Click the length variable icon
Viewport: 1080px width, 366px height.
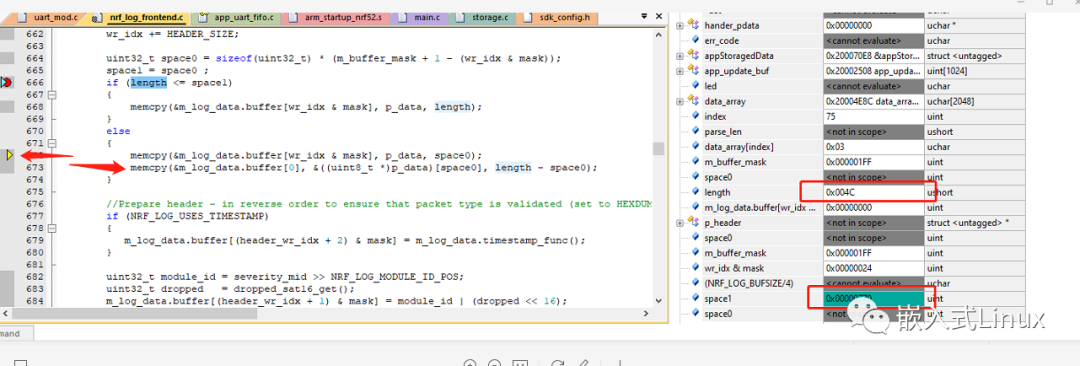coord(695,192)
